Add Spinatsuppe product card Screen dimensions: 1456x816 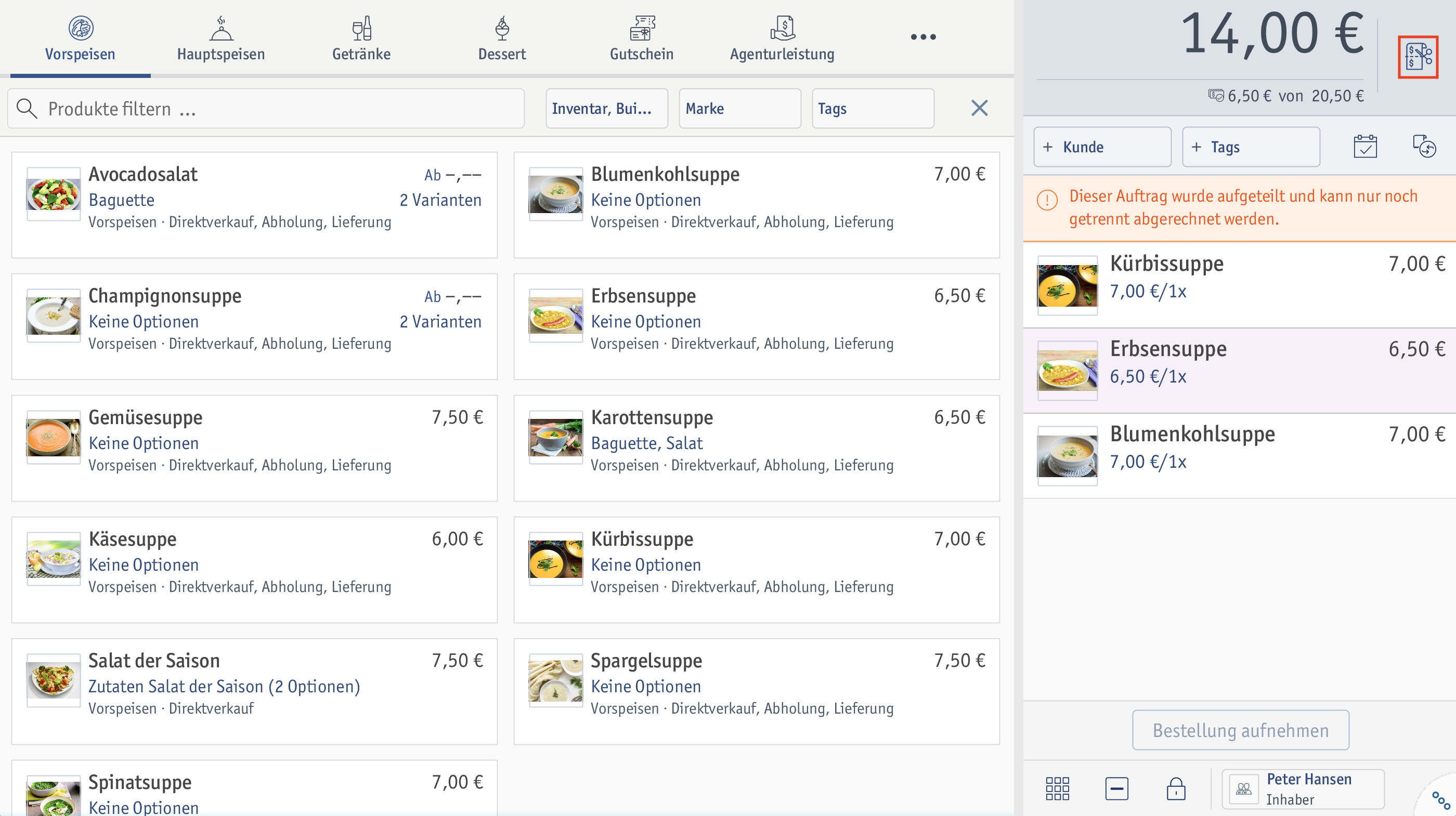pos(254,788)
